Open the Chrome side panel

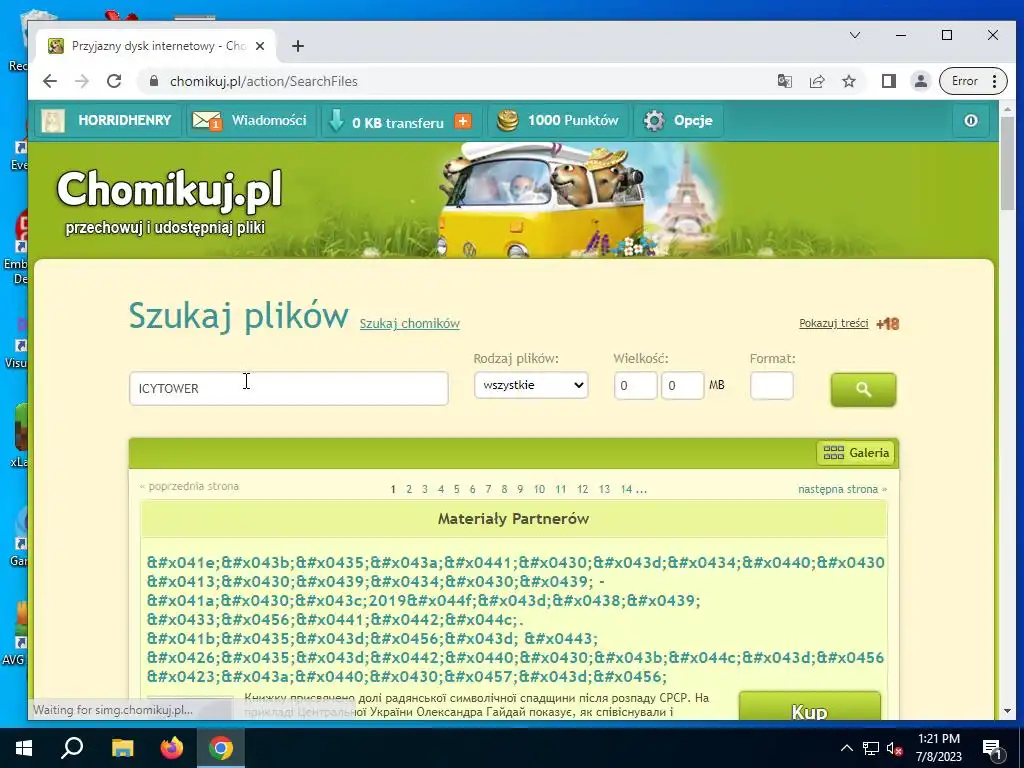(x=888, y=81)
